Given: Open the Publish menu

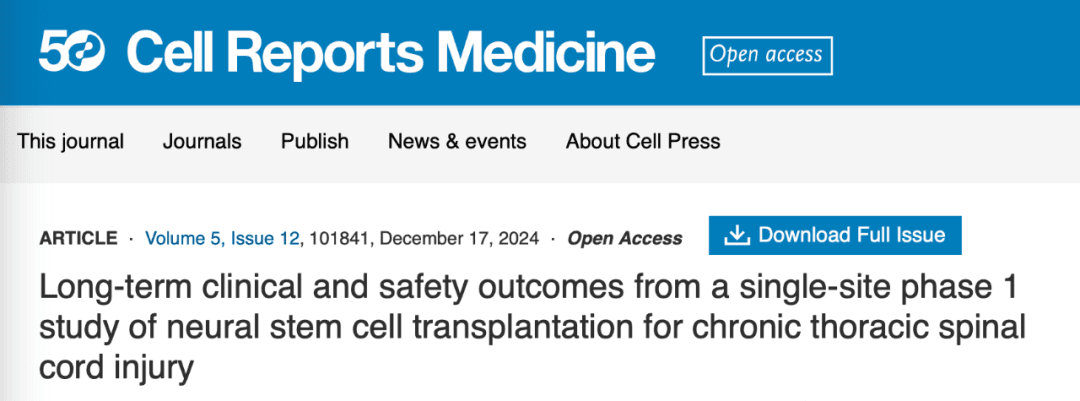Looking at the screenshot, I should pyautogui.click(x=315, y=141).
